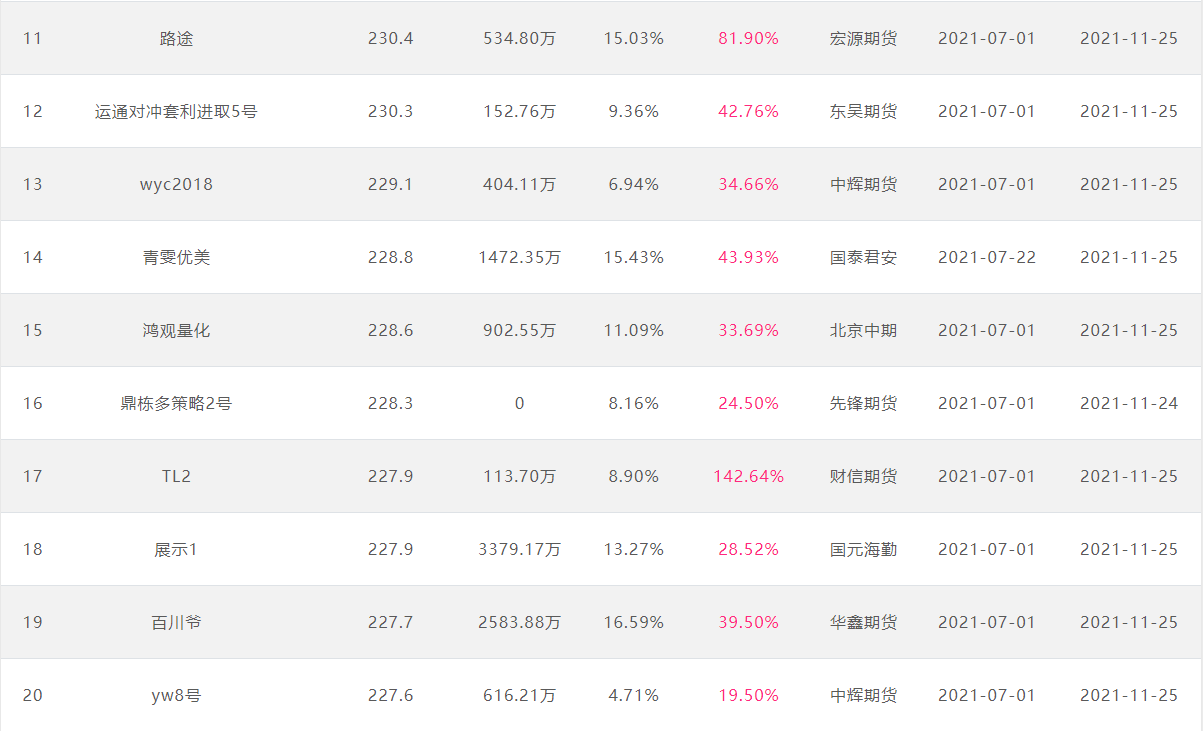This screenshot has width=1203, height=731.
Task: Click the 2021-11-24 update date
Action: (x=1129, y=404)
